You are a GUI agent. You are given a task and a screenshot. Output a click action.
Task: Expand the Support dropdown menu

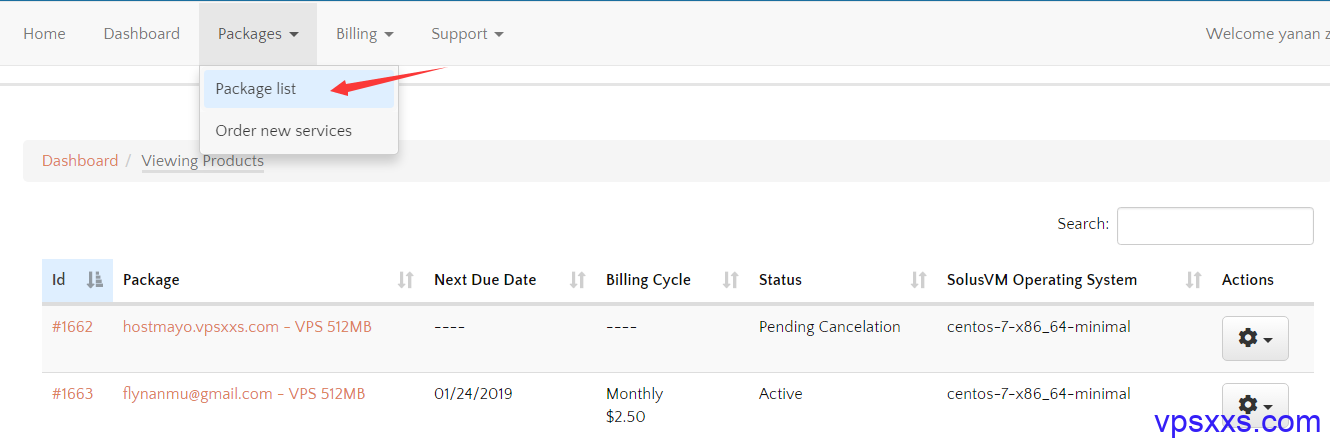click(467, 34)
